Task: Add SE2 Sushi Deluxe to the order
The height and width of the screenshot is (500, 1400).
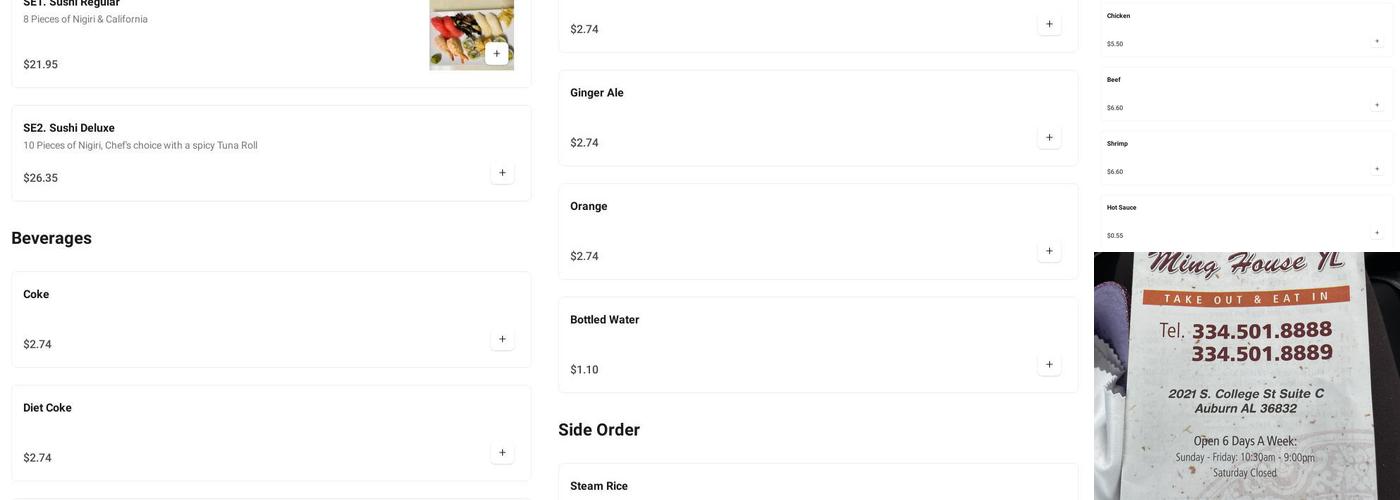Action: coord(502,173)
